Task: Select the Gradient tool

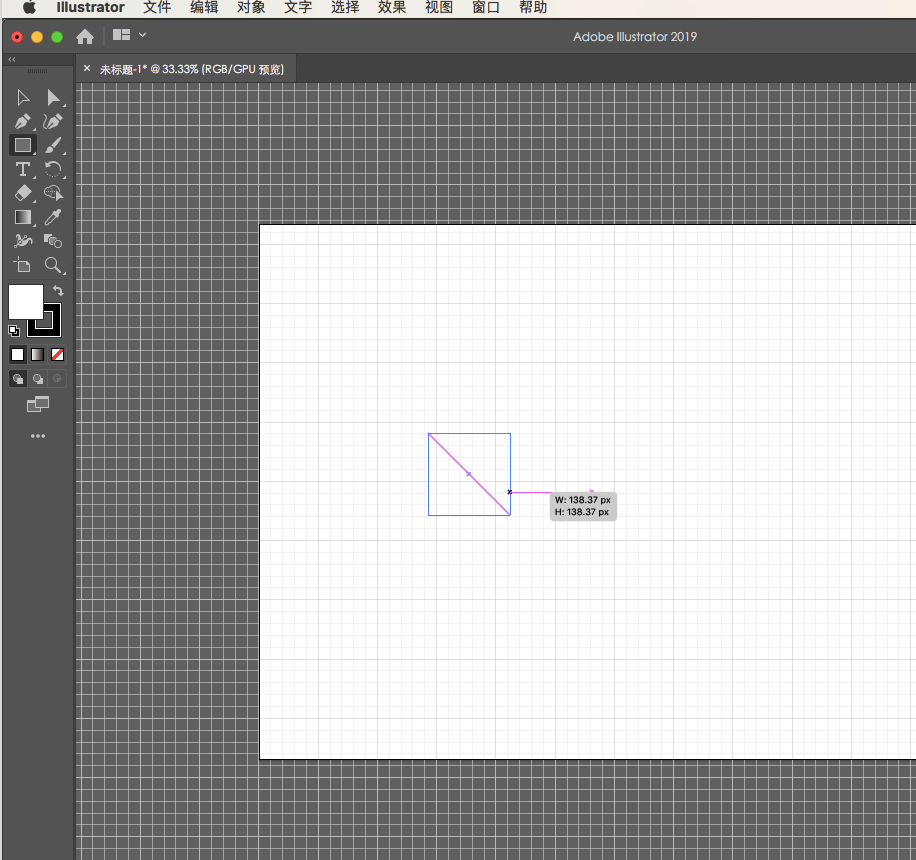Action: 23,217
